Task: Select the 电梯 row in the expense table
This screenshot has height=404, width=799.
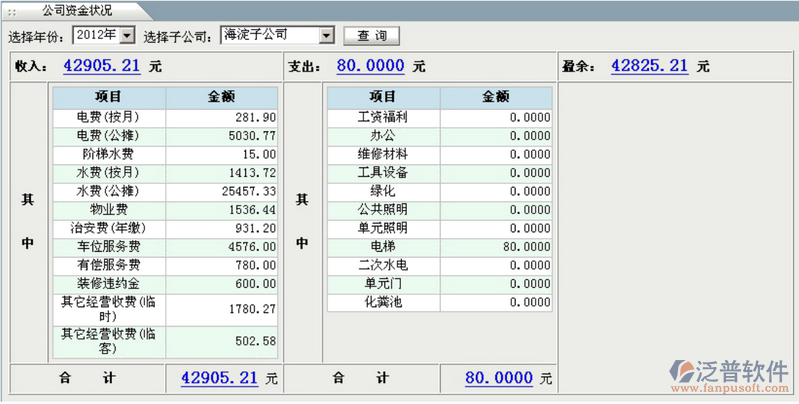Action: coord(382,246)
